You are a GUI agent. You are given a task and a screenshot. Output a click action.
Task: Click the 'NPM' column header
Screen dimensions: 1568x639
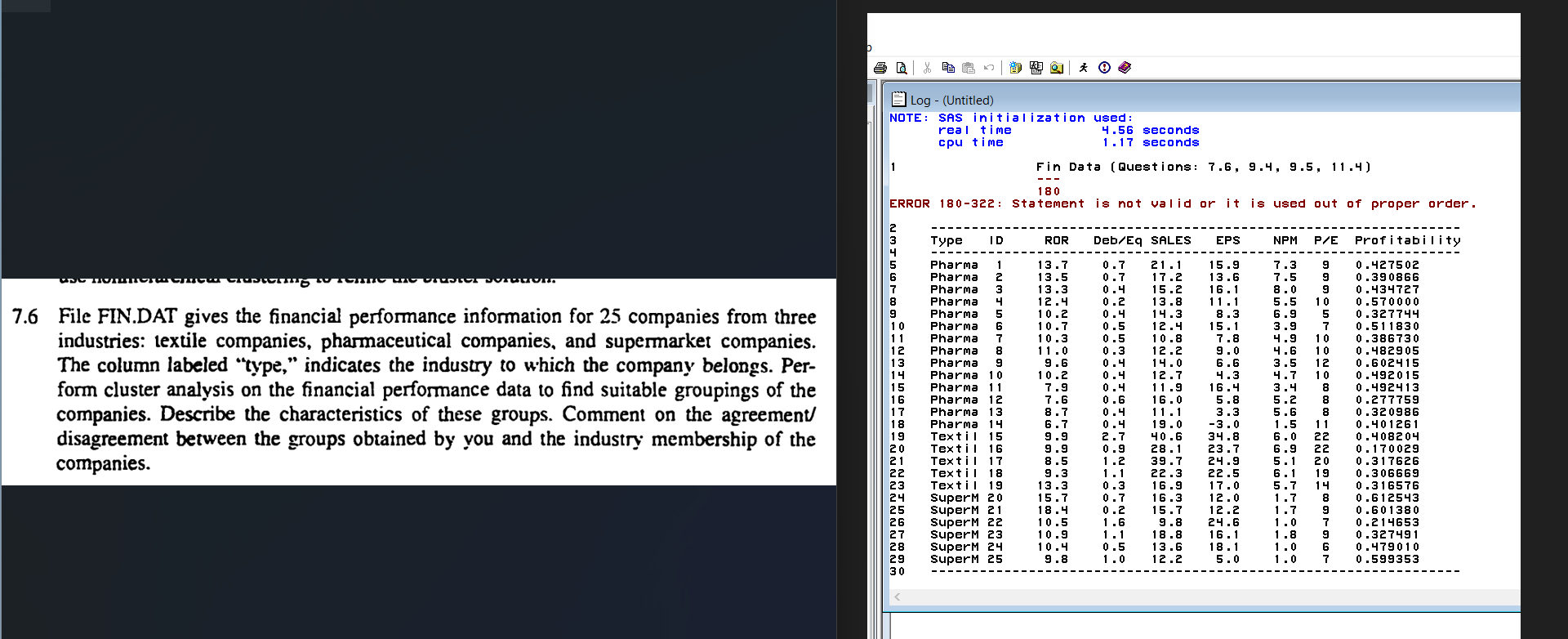tap(1285, 240)
